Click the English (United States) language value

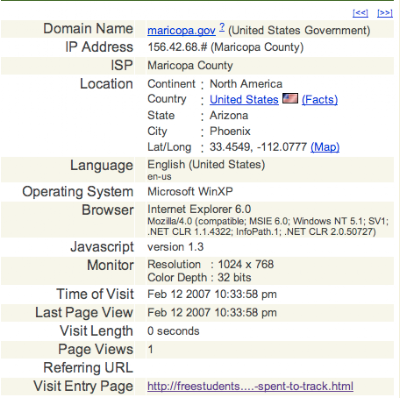[x=206, y=164]
